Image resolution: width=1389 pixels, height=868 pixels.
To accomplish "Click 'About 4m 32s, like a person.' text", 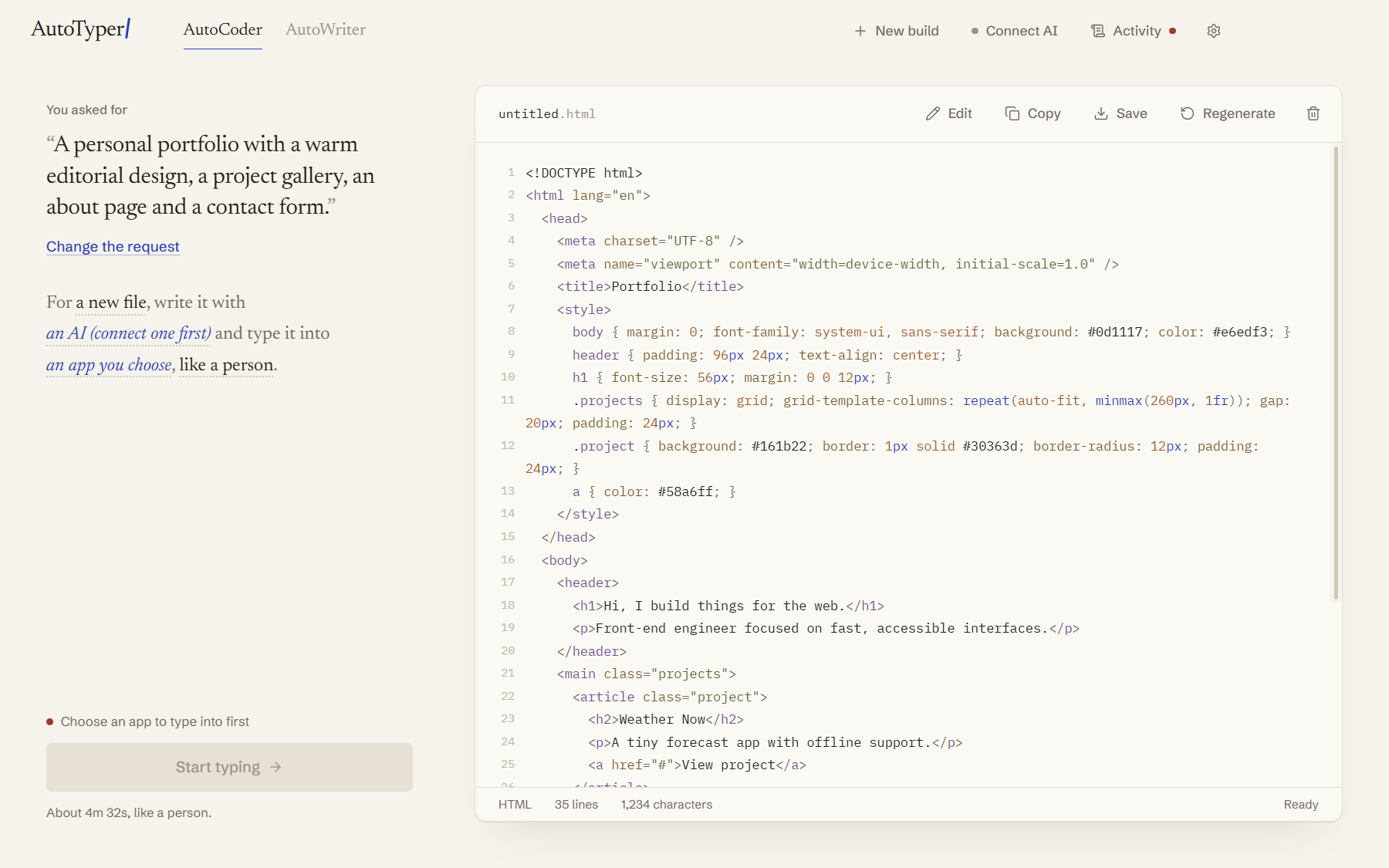I will point(129,812).
